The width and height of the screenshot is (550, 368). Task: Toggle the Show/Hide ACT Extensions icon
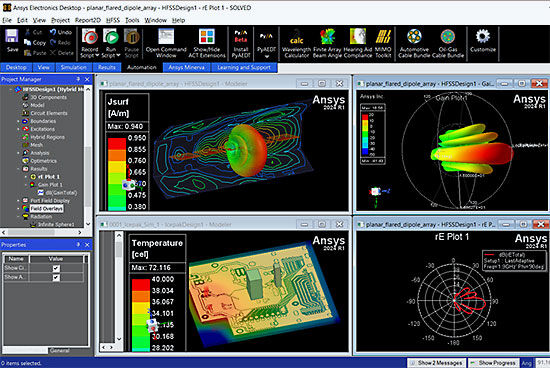point(207,36)
